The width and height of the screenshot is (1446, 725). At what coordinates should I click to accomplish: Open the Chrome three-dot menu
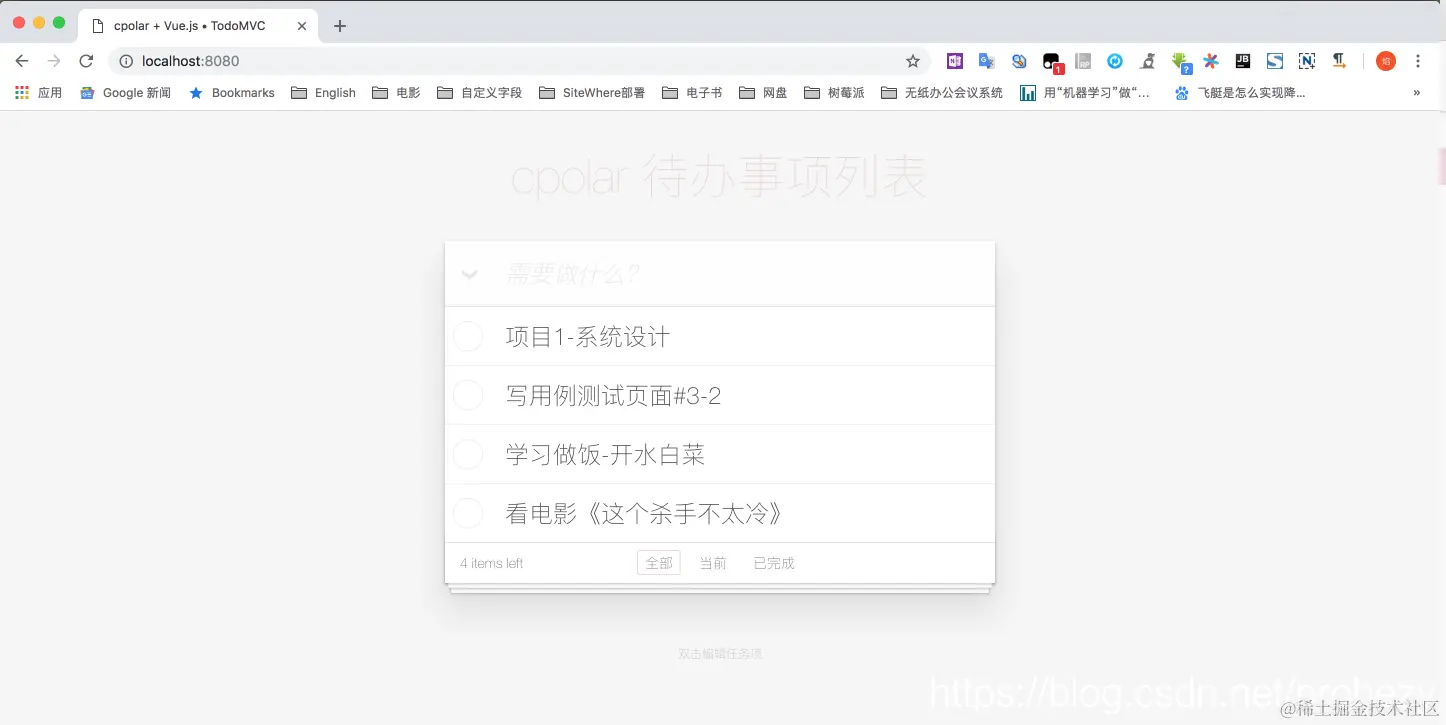point(1418,61)
